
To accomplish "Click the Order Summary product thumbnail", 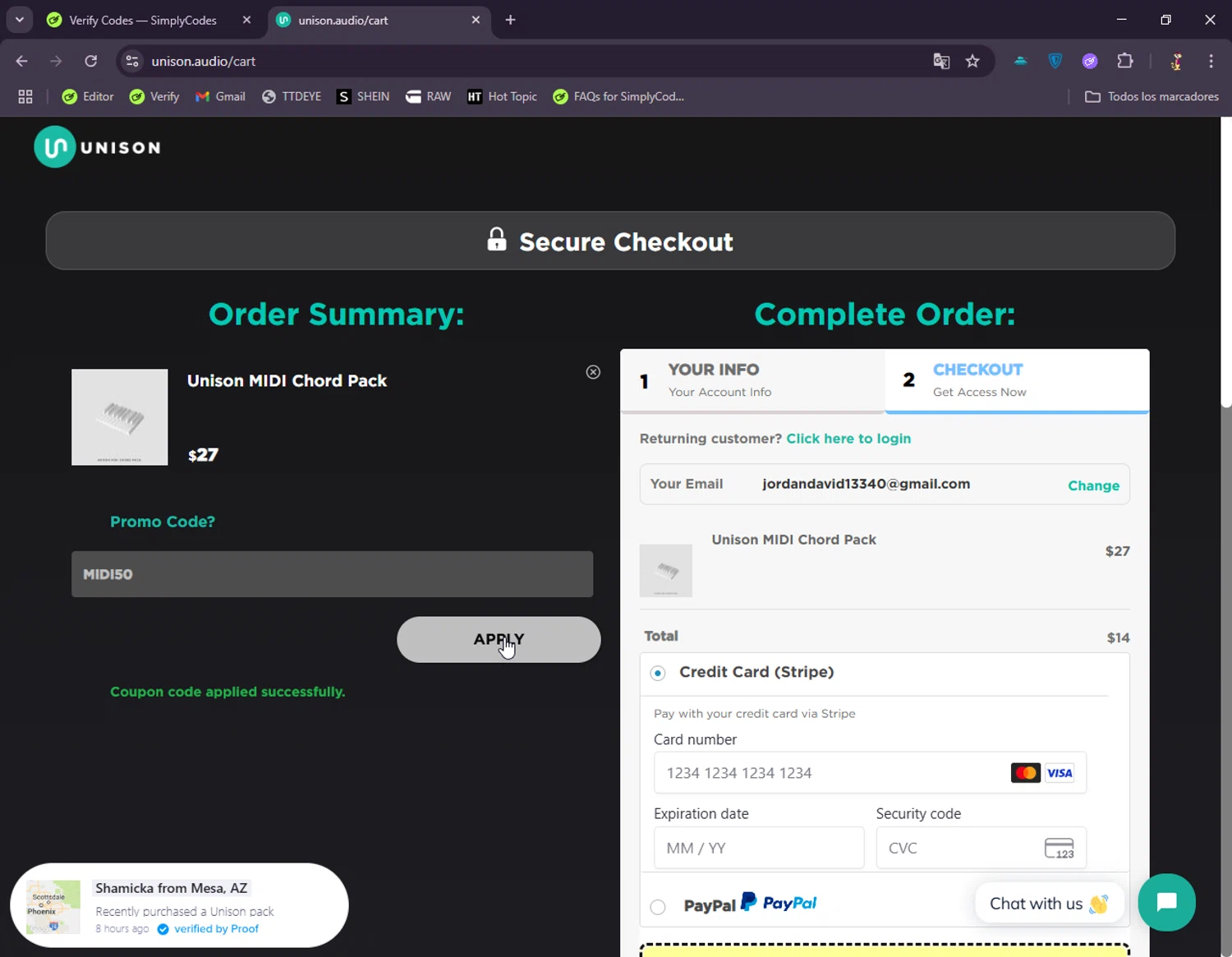I will 120,417.
